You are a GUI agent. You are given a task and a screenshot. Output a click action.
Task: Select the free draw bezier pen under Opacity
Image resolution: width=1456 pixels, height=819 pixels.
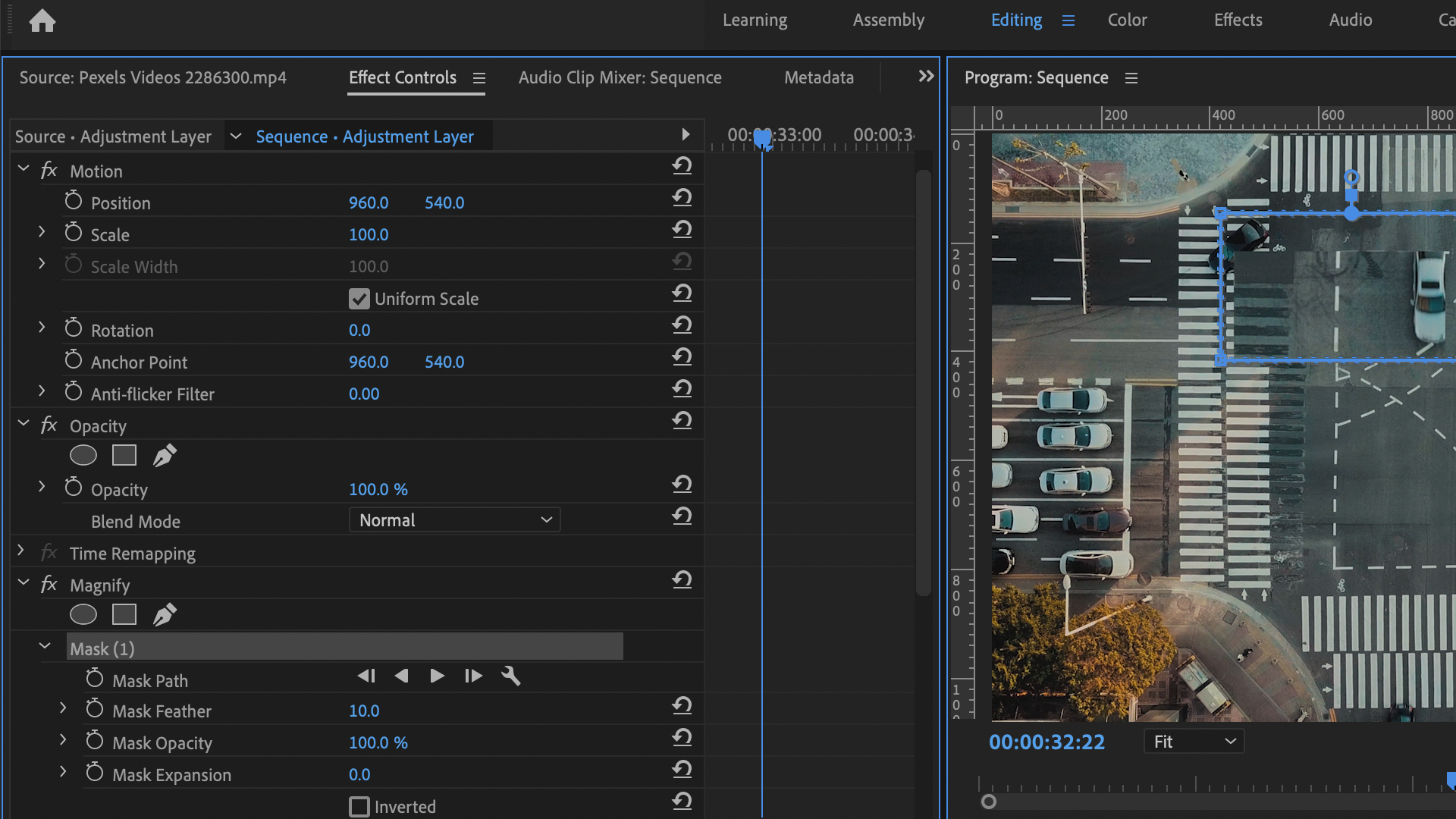pos(165,455)
